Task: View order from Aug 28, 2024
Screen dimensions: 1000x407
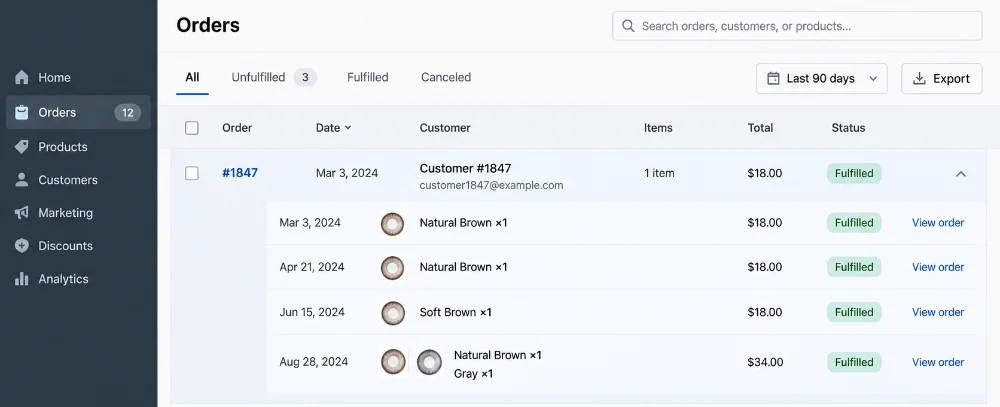Action: pos(938,362)
